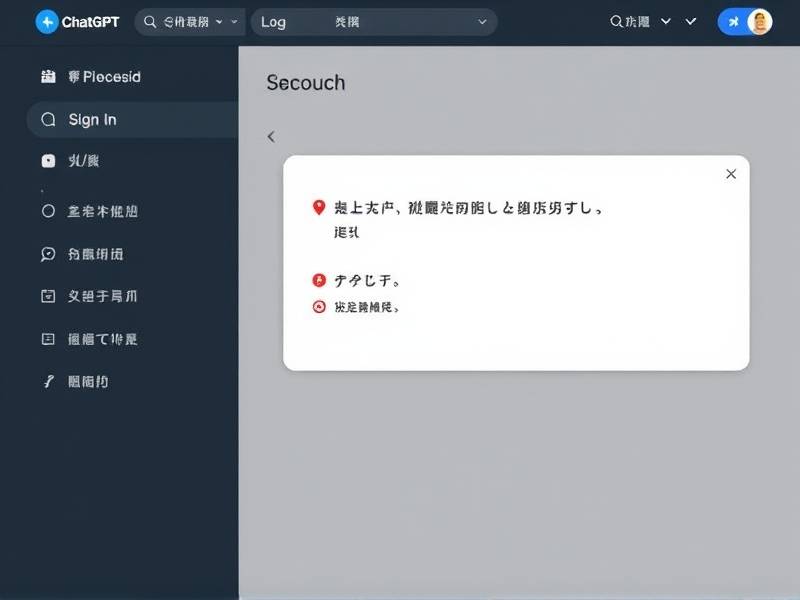Image resolution: width=800 pixels, height=600 pixels.
Task: Open the dropdown arrow in the Log field
Action: pos(482,22)
